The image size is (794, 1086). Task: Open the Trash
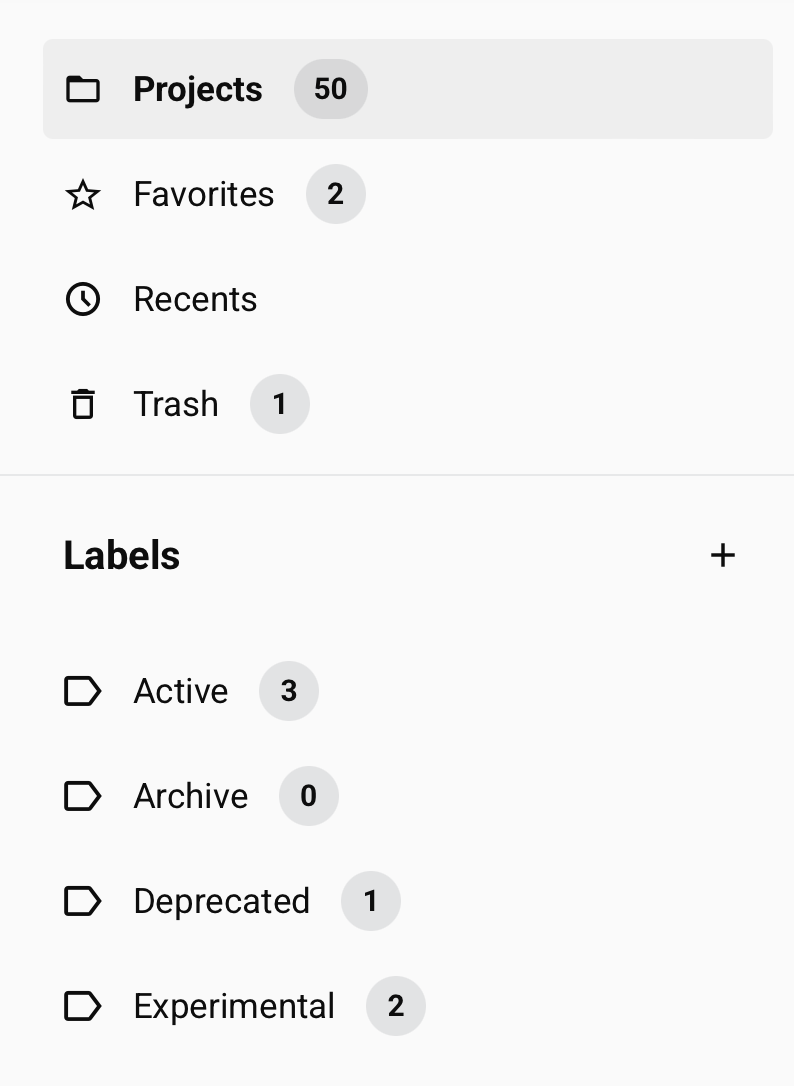176,404
